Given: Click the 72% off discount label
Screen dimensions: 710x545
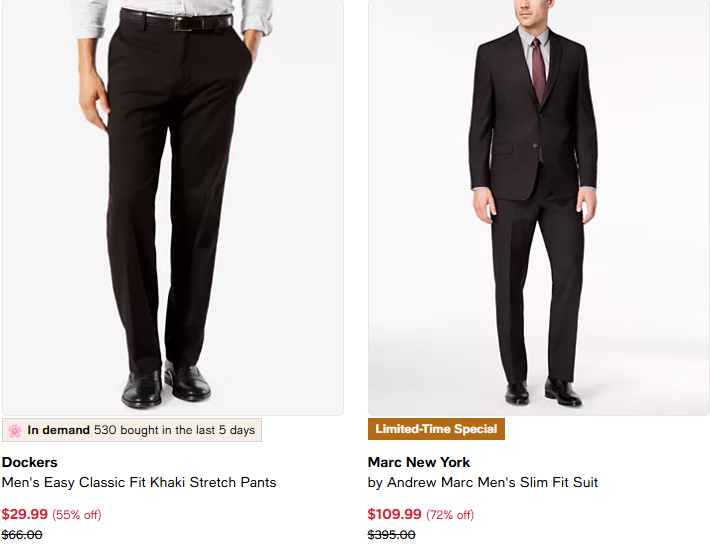Looking at the screenshot, I should [450, 515].
